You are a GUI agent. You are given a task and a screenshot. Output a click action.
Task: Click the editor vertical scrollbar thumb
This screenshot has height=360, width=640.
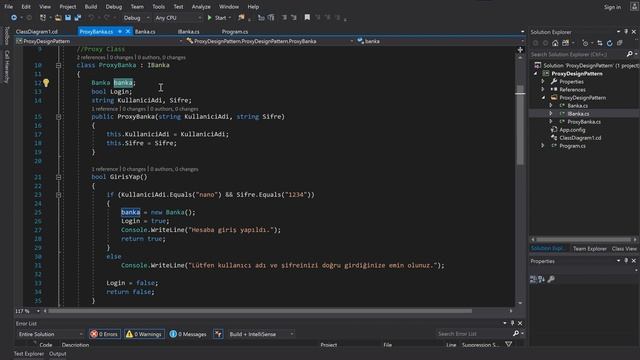tap(520, 124)
